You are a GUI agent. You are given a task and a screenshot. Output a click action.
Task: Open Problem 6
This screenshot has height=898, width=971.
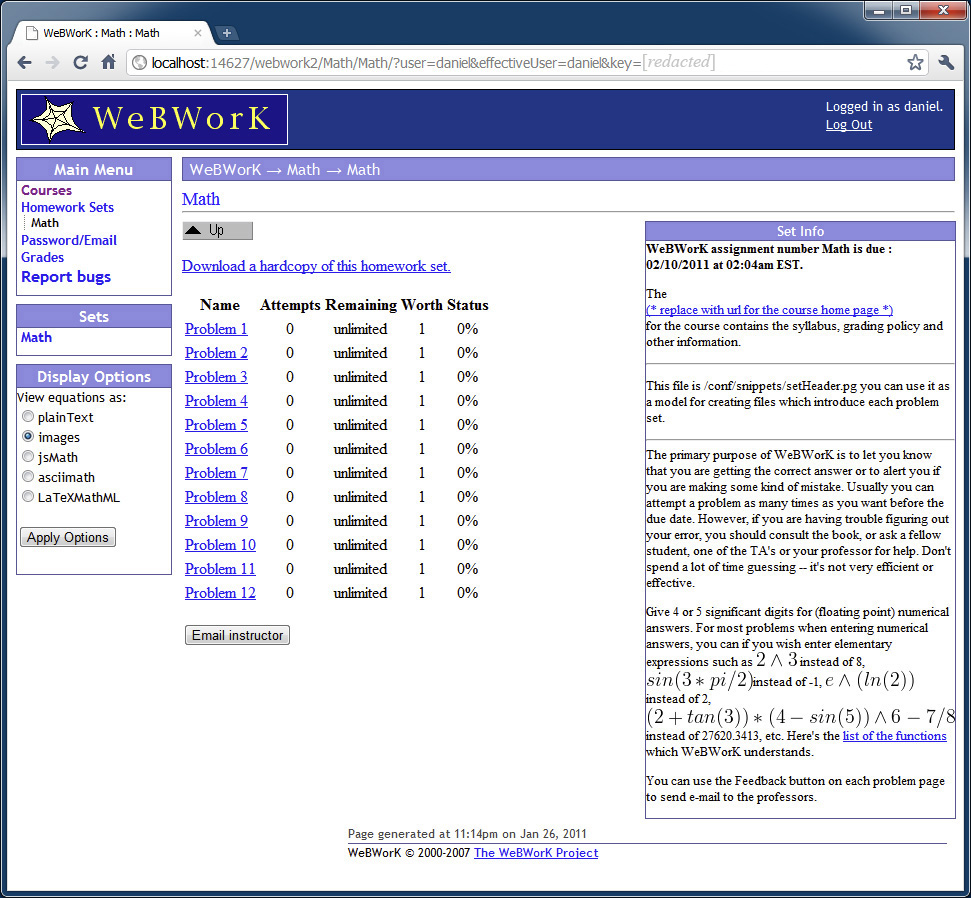[x=216, y=449]
